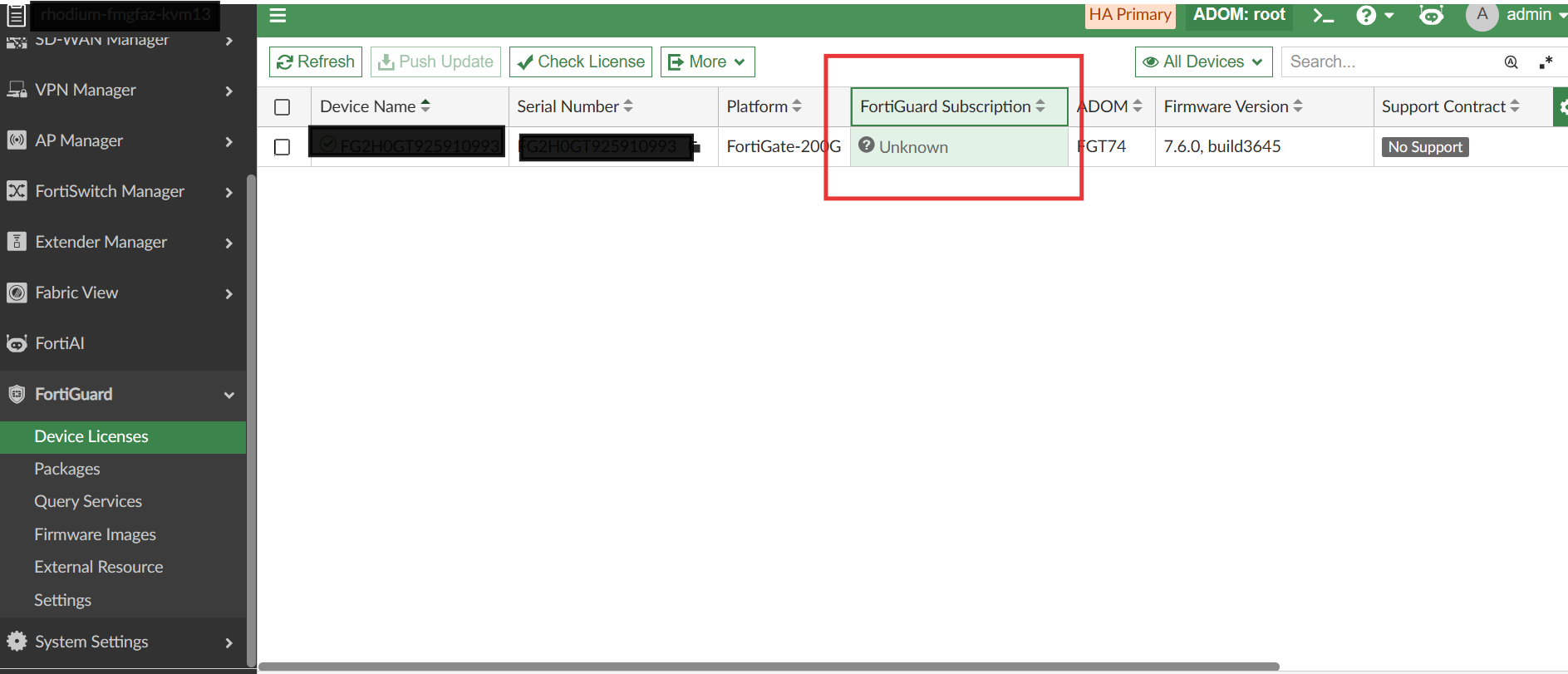
Task: Focus the Search input field
Action: 1392,62
